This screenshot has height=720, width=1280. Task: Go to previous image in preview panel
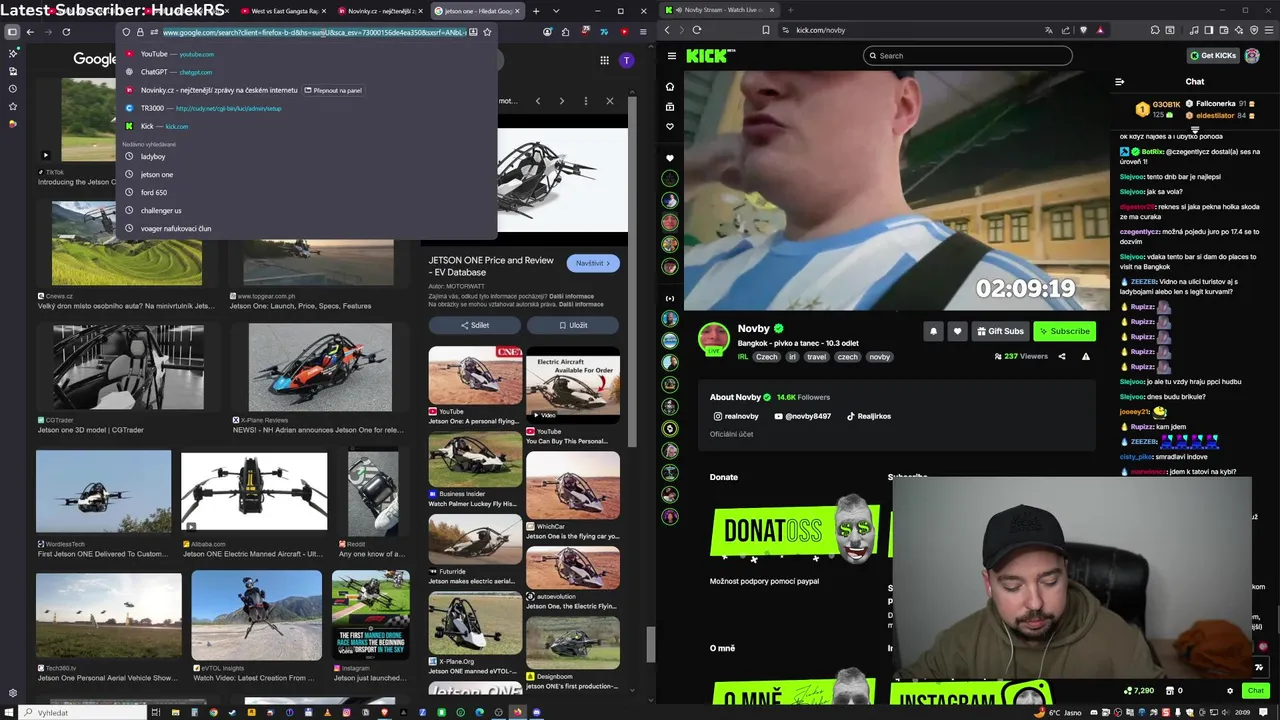coord(537,101)
